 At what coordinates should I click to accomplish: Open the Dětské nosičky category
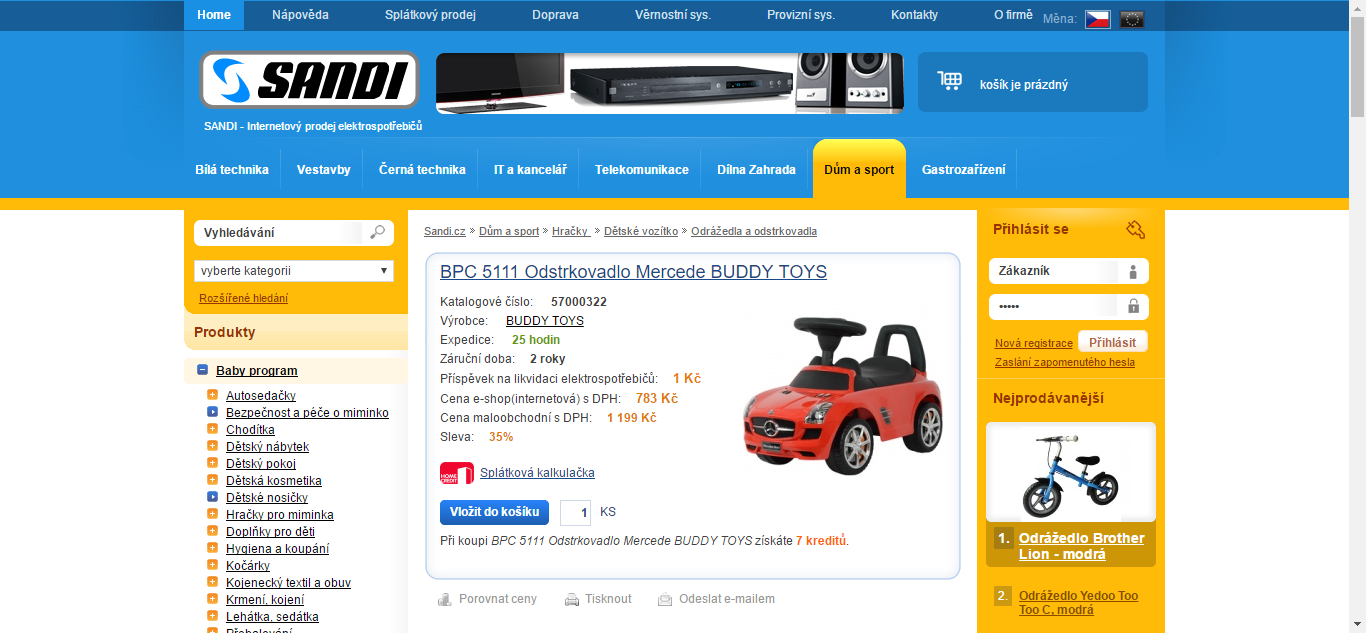coord(267,498)
